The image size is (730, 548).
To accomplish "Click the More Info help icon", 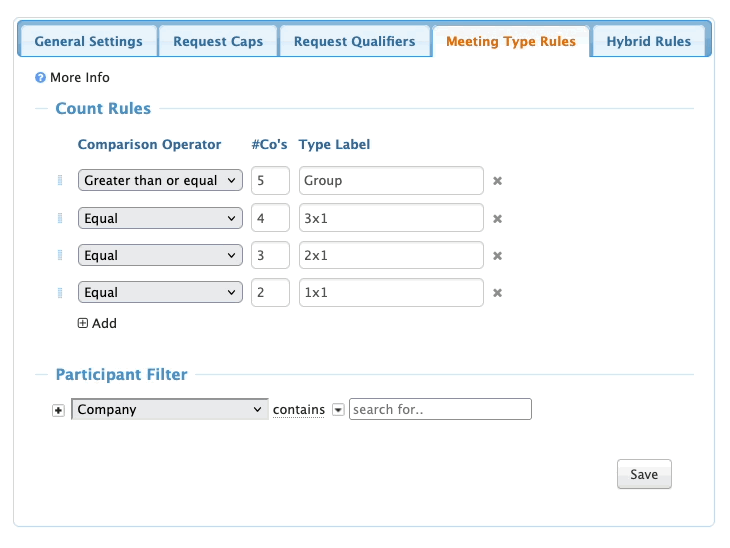I will 41,78.
